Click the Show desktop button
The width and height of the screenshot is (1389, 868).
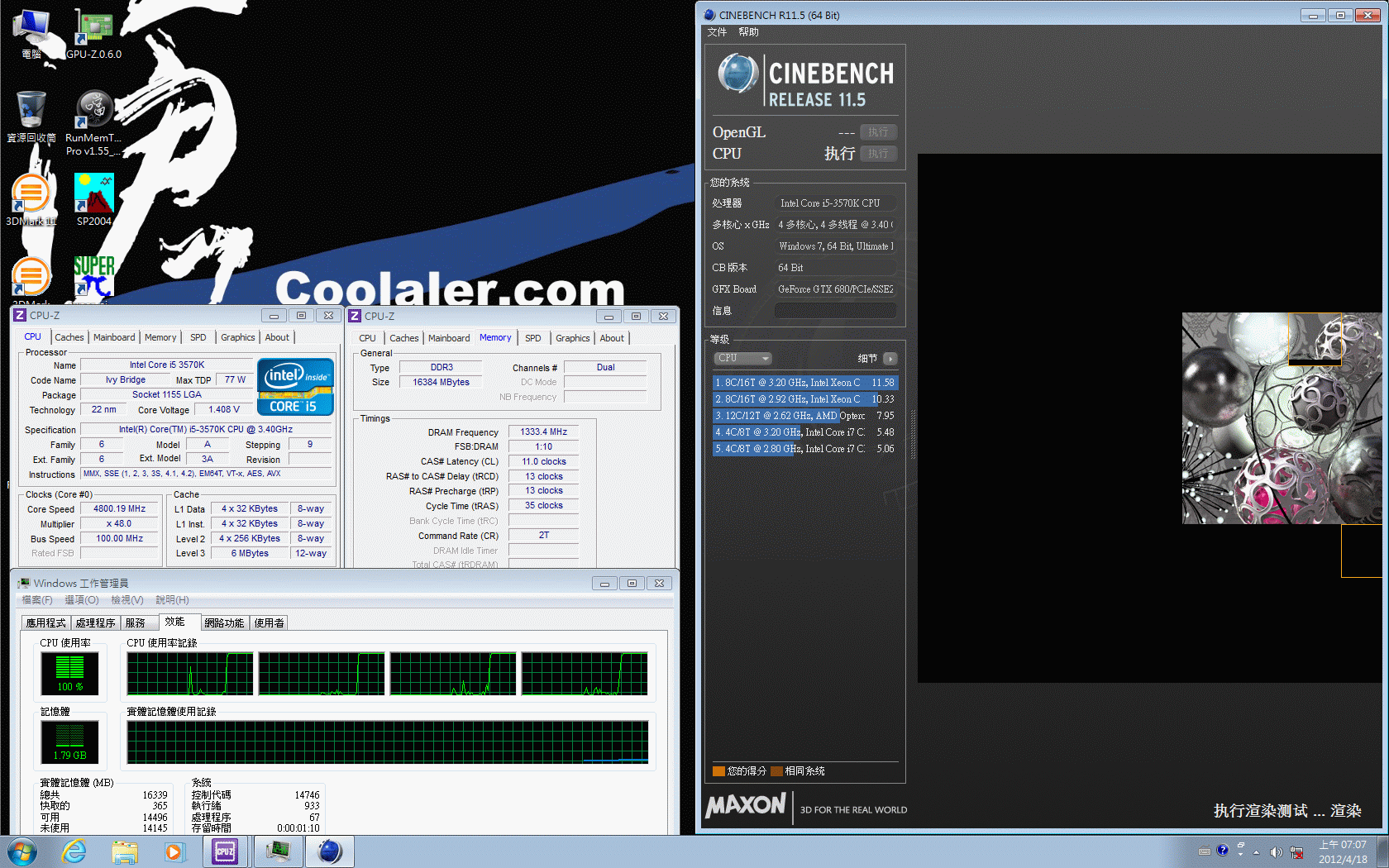click(1383, 851)
